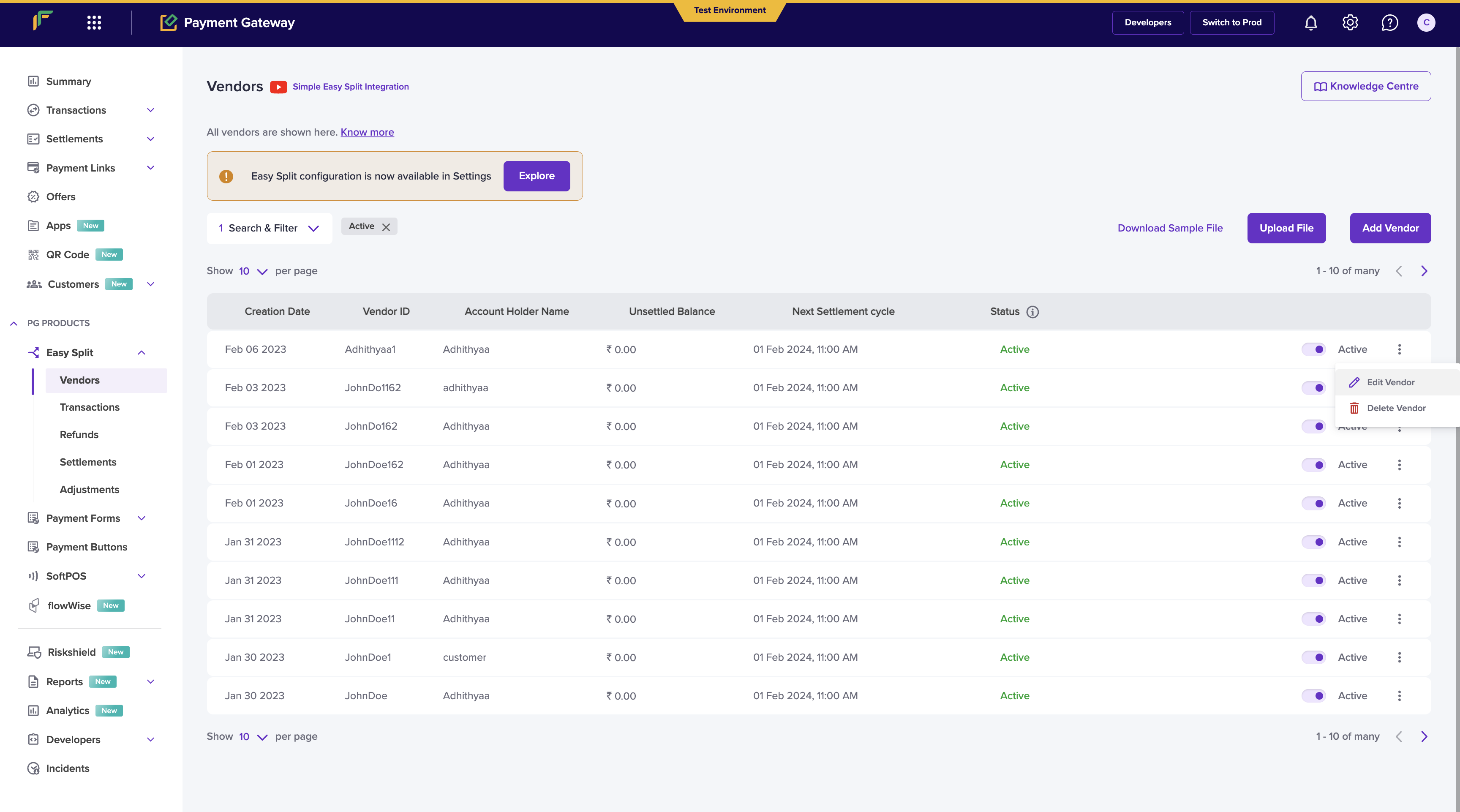
Task: Collapse the Easy Split sidebar section
Action: (142, 352)
